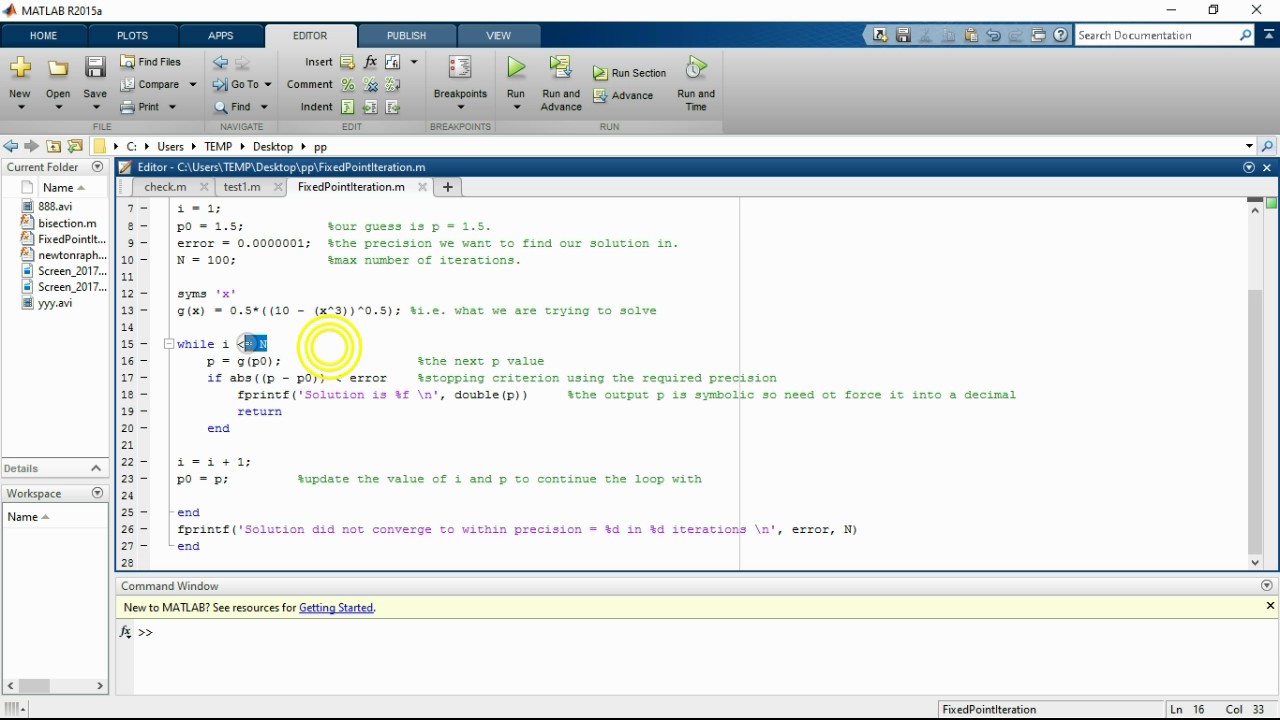Expand the Breakpoints dropdown arrow

(460, 107)
